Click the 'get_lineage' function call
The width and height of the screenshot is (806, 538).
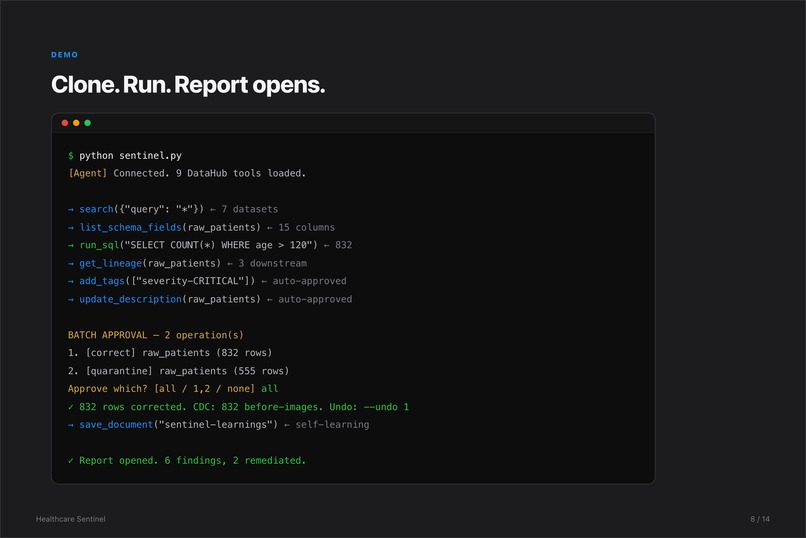[x=111, y=263]
